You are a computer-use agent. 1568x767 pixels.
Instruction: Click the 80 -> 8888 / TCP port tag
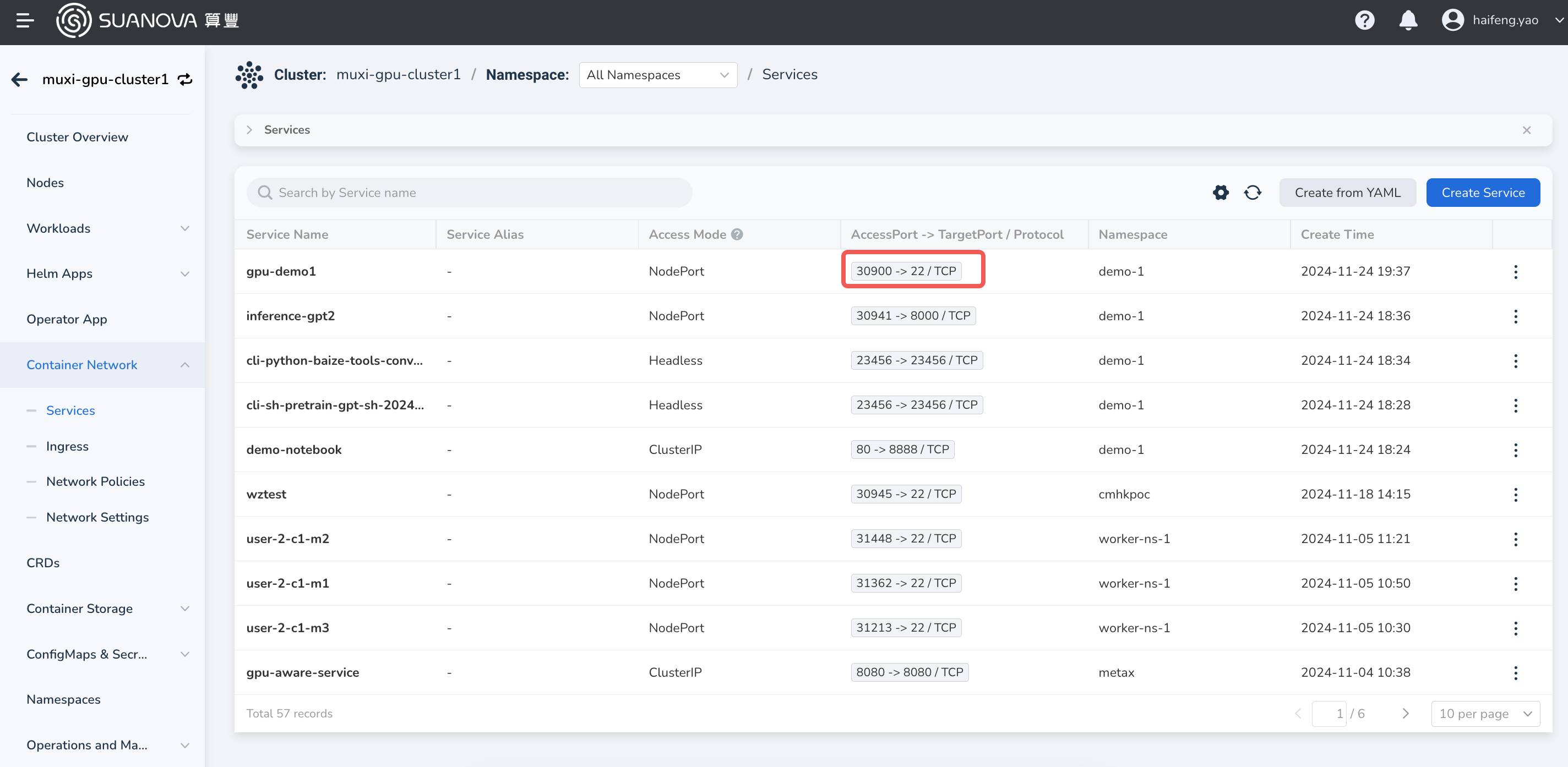tap(902, 450)
